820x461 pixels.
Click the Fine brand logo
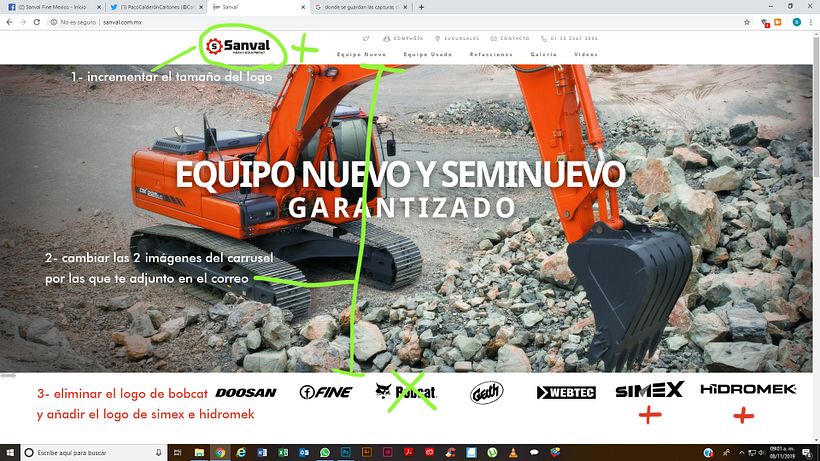[x=326, y=392]
